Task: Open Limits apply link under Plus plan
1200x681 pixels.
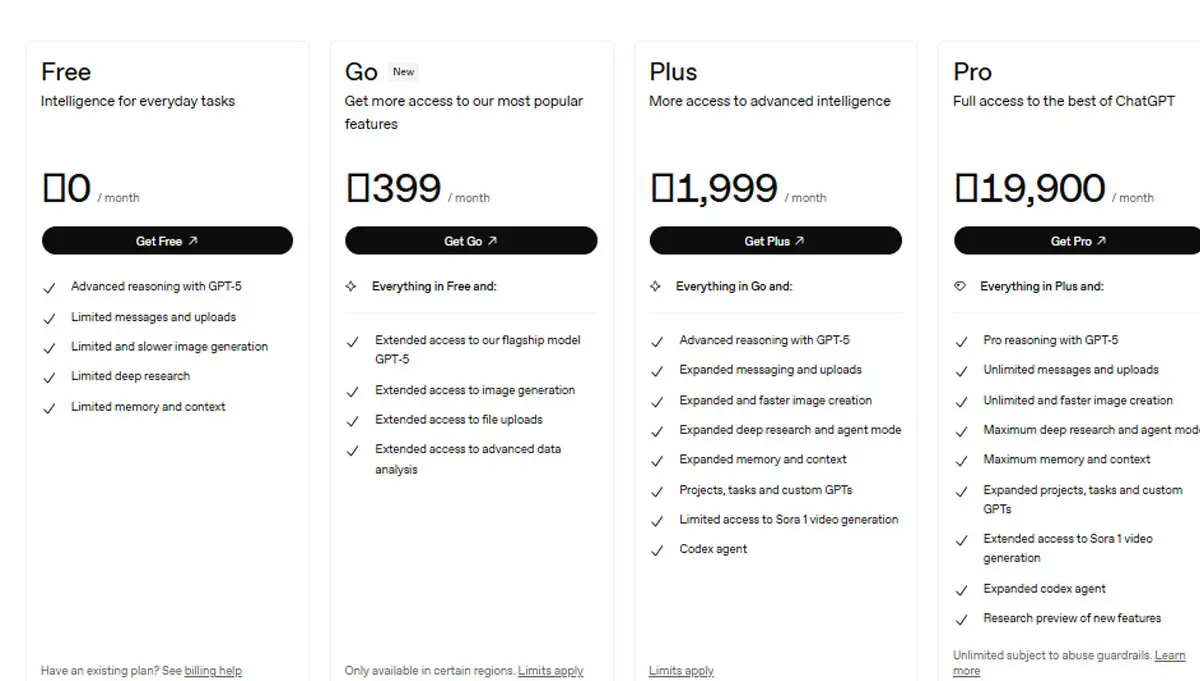Action: (681, 671)
